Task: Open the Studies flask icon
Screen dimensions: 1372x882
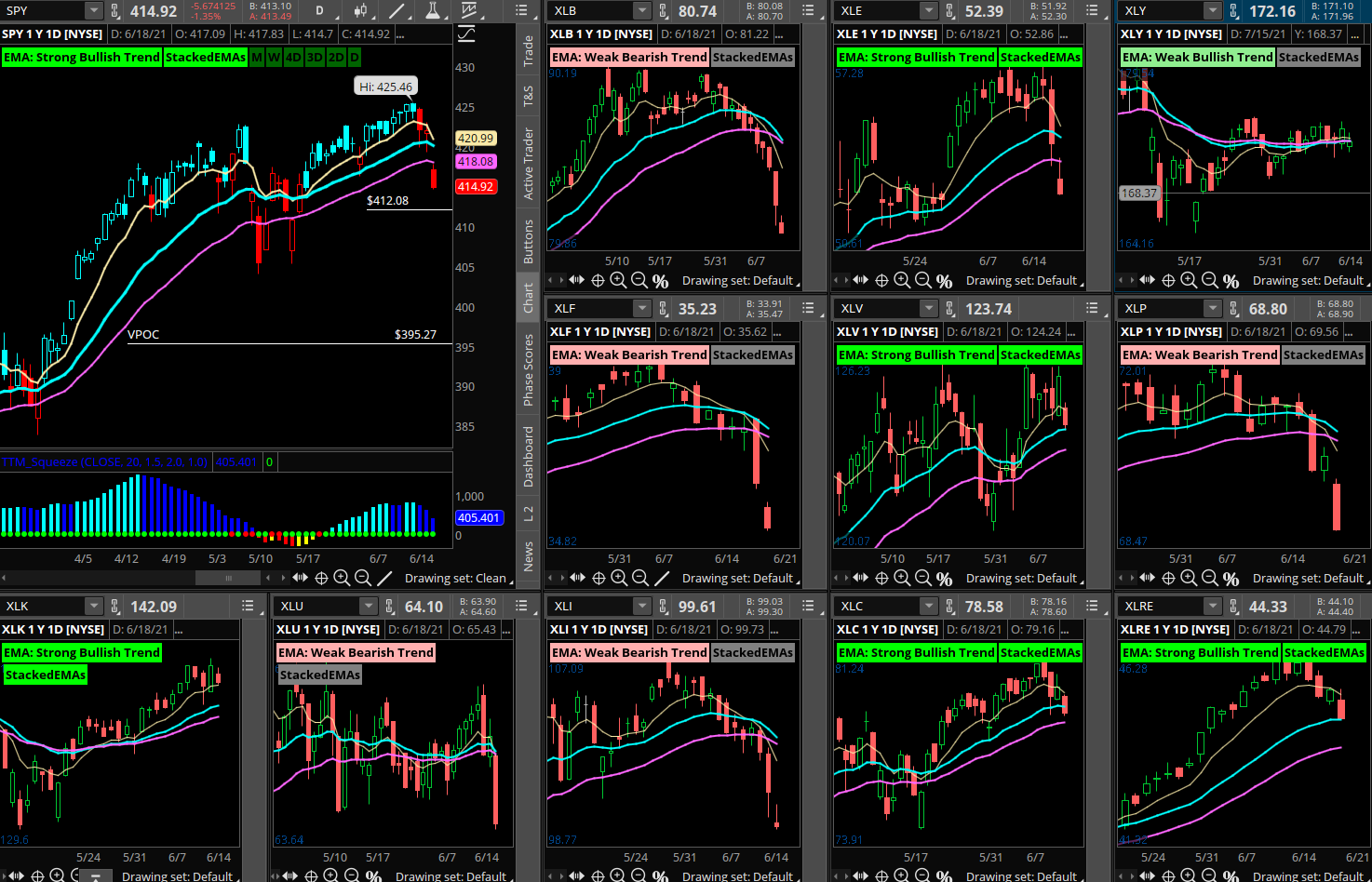Action: pos(433,11)
